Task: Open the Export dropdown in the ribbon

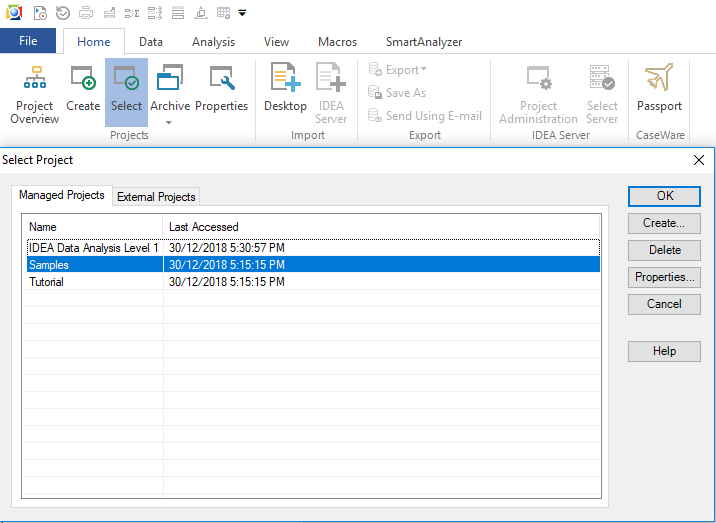Action: (398, 70)
